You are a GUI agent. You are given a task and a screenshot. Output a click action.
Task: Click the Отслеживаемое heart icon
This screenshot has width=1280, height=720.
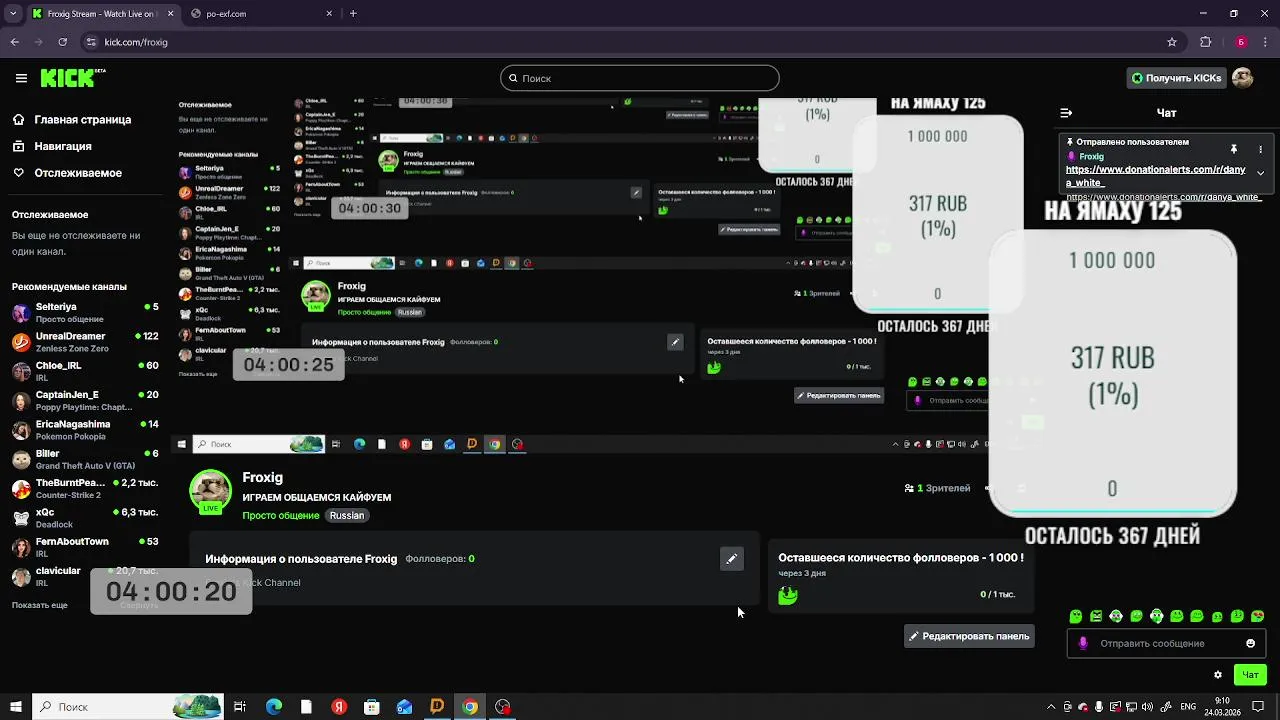(18, 173)
